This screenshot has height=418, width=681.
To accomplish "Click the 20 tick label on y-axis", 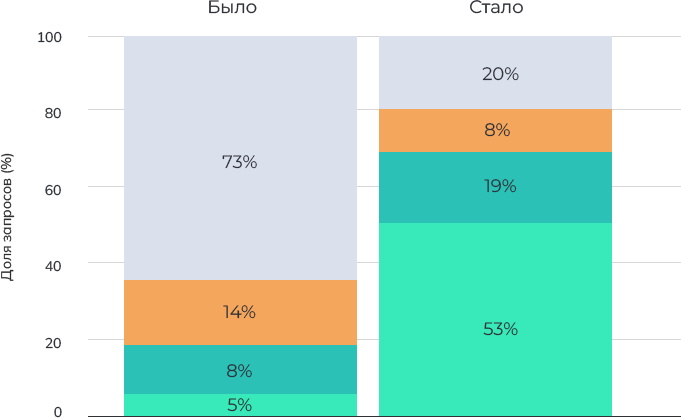I will point(53,343).
